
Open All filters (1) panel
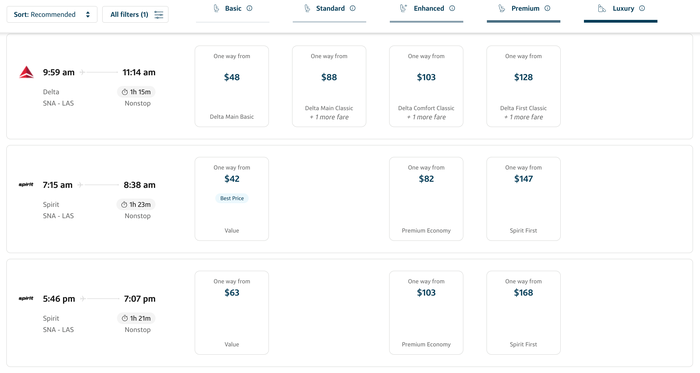coord(135,14)
